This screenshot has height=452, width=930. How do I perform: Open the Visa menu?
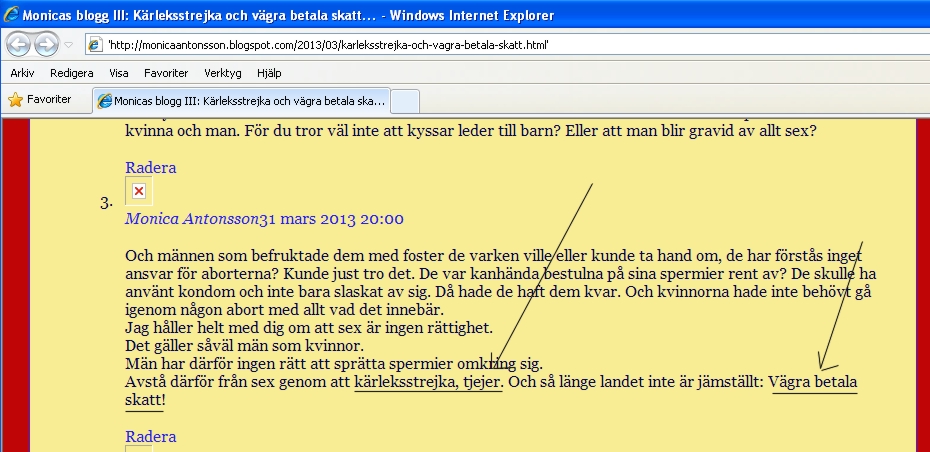click(119, 73)
